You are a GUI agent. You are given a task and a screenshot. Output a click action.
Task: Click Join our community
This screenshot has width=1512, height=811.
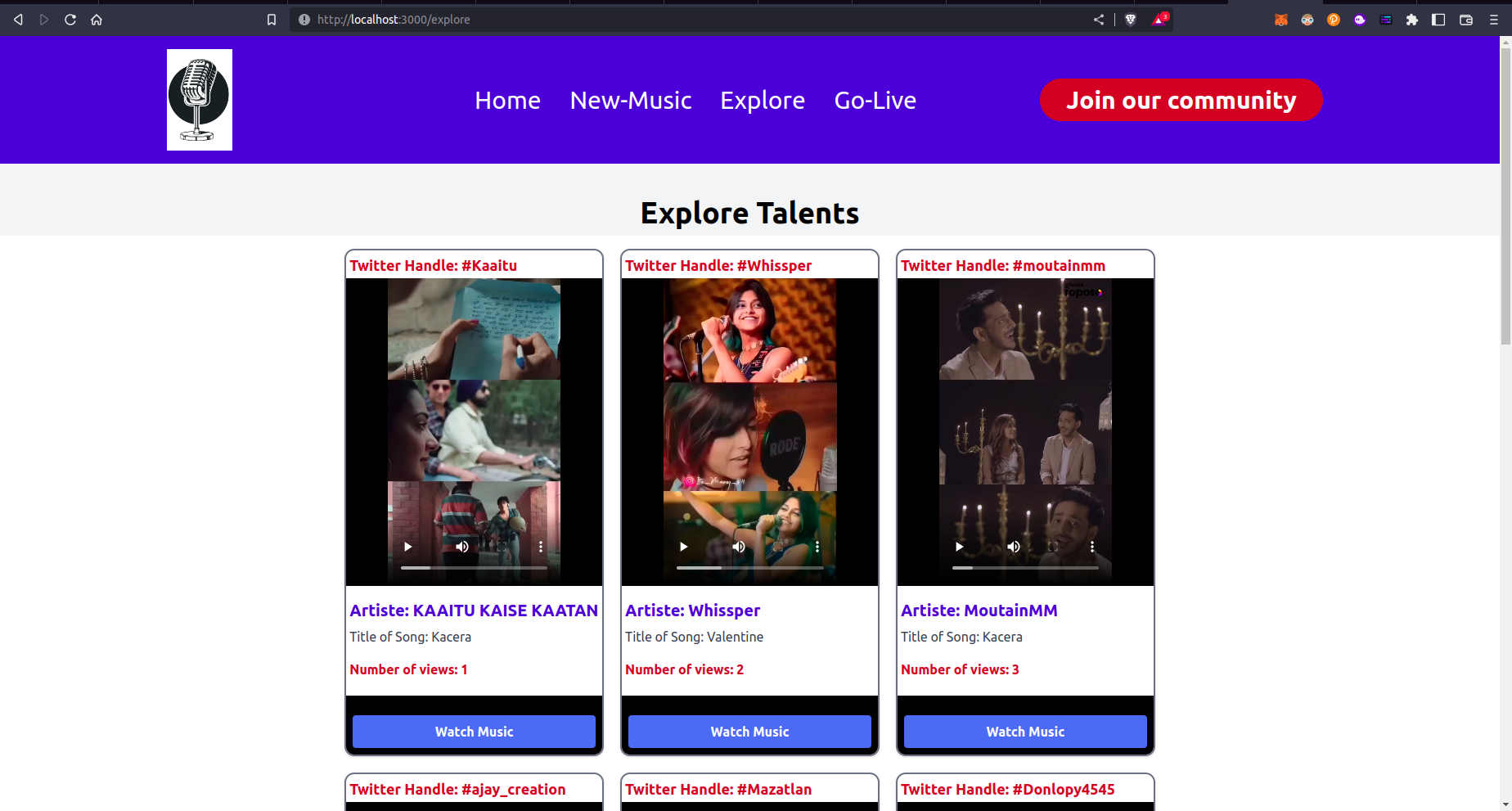[x=1181, y=100]
